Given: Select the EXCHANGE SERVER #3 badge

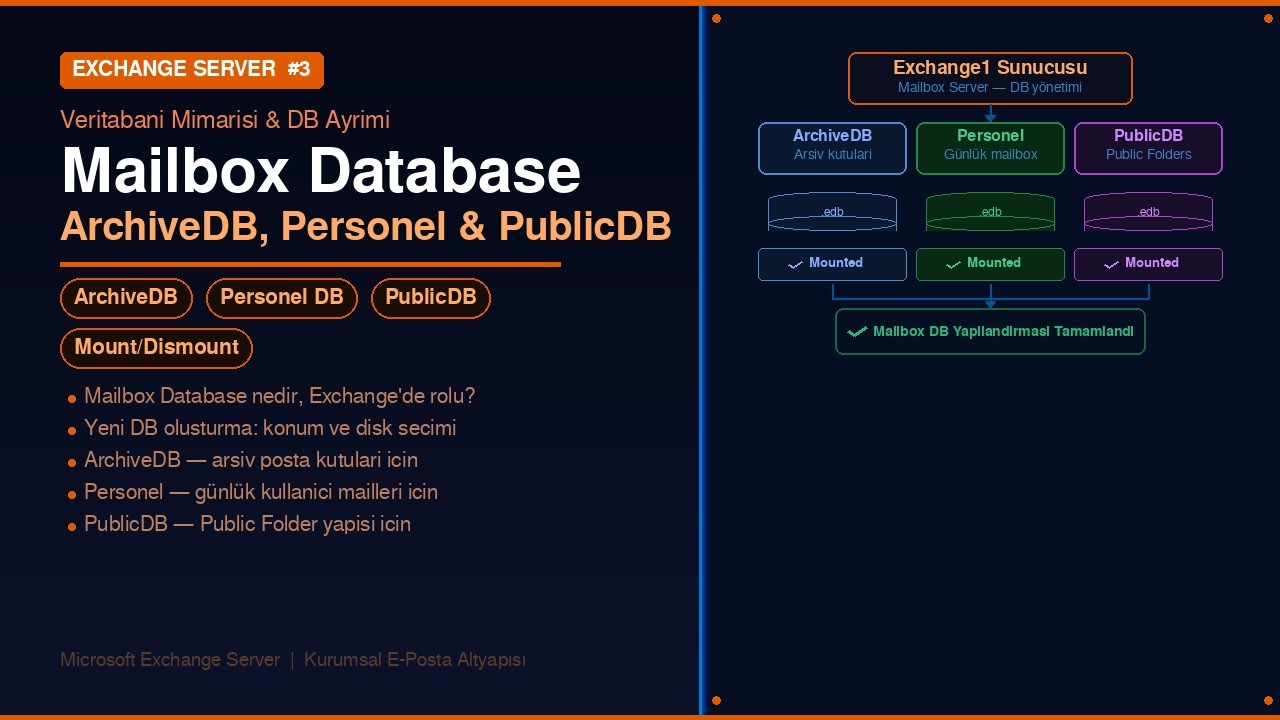Looking at the screenshot, I should pos(192,70).
